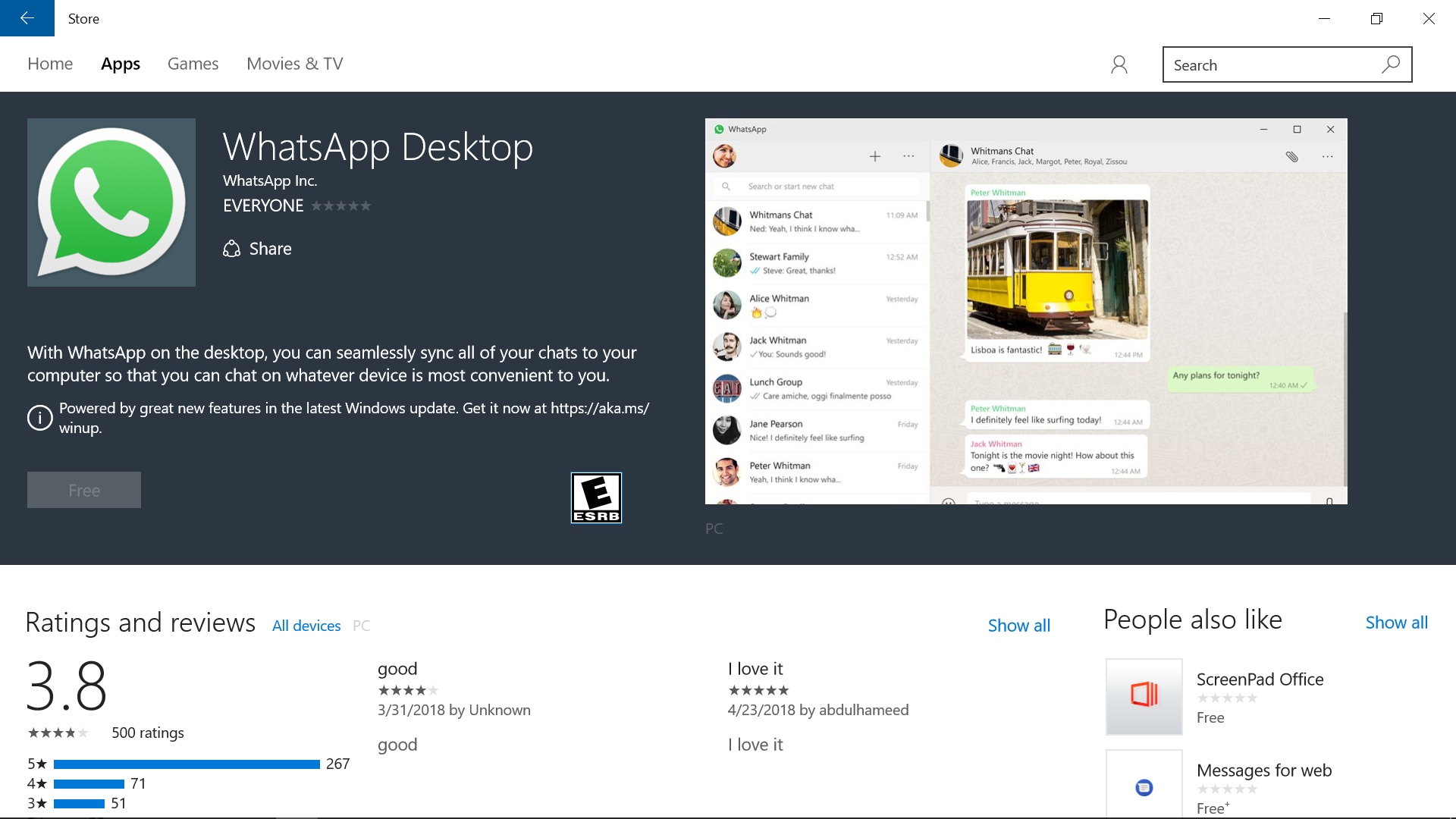Click the info icon beside Windows update notice

click(40, 418)
